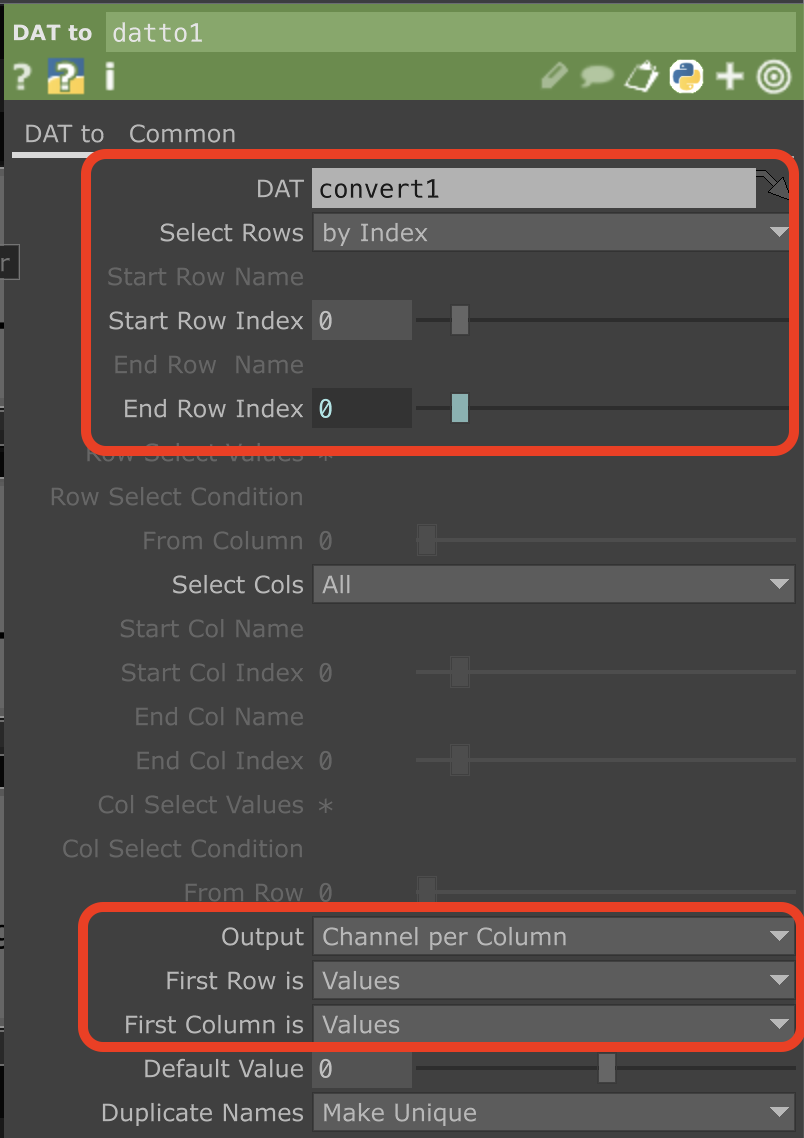Open the Select Rows dropdown
804x1138 pixels.
[x=553, y=233]
